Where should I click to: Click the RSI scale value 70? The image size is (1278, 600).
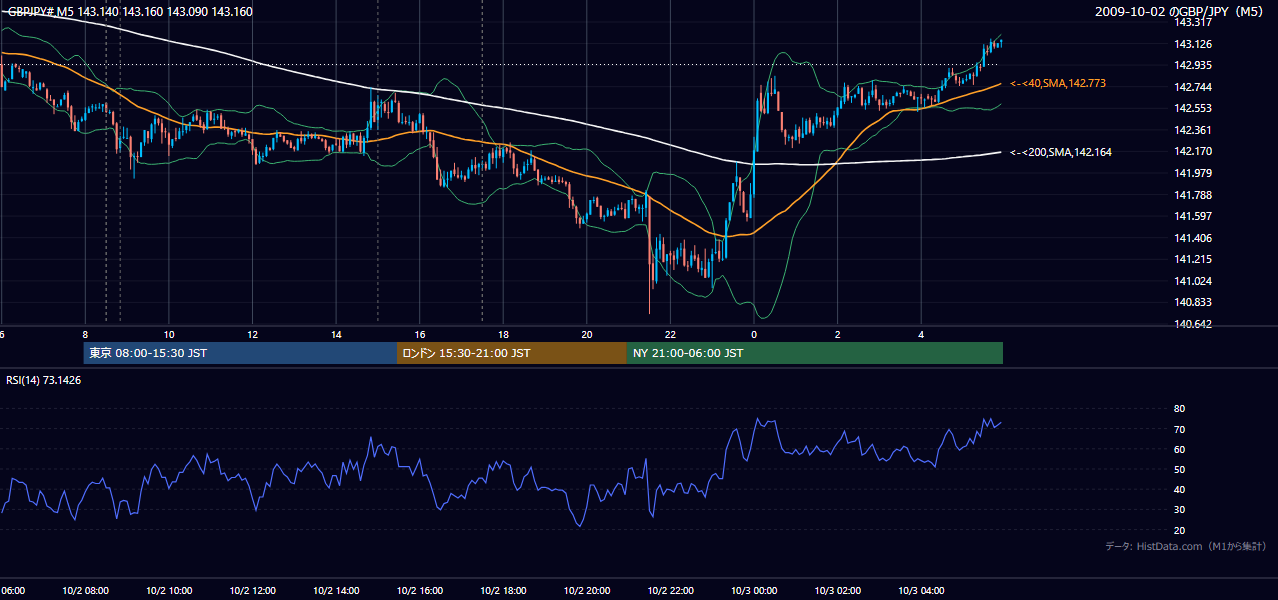coord(1179,429)
